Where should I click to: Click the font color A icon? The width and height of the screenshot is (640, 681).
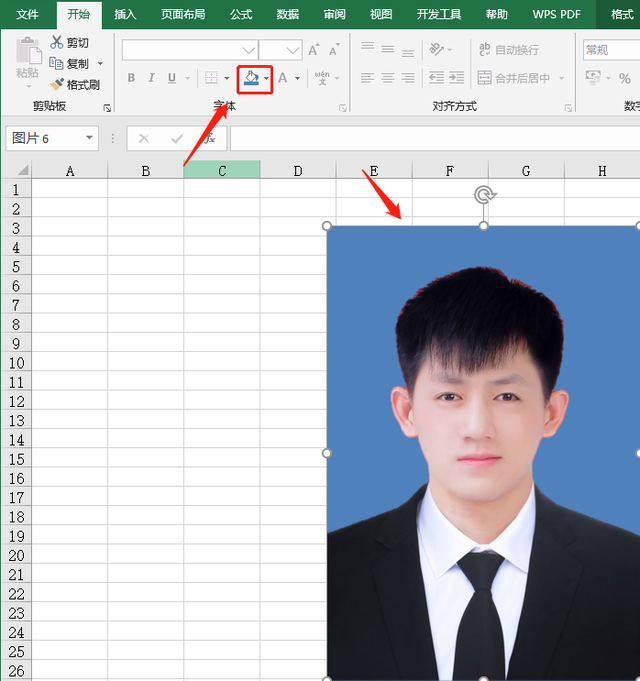pyautogui.click(x=283, y=78)
